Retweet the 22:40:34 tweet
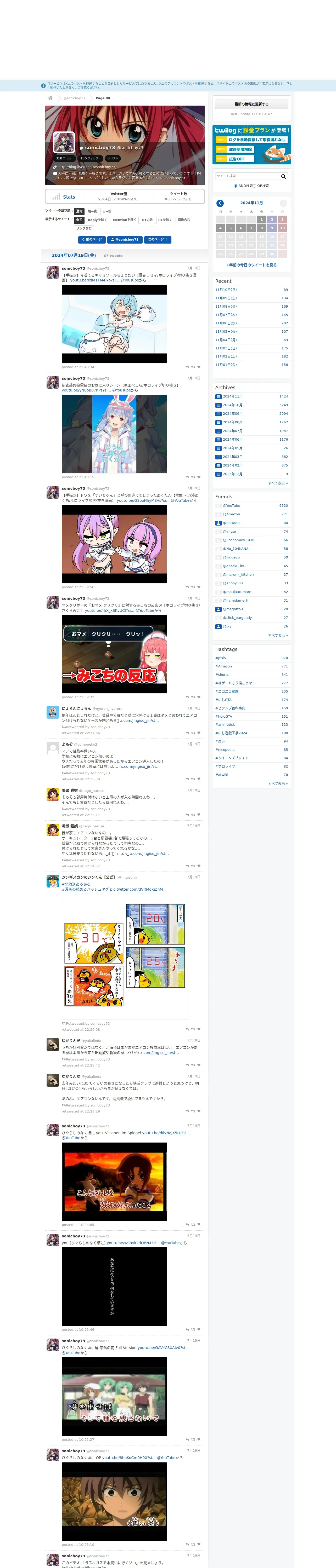The image size is (336, 1568). click(x=193, y=367)
